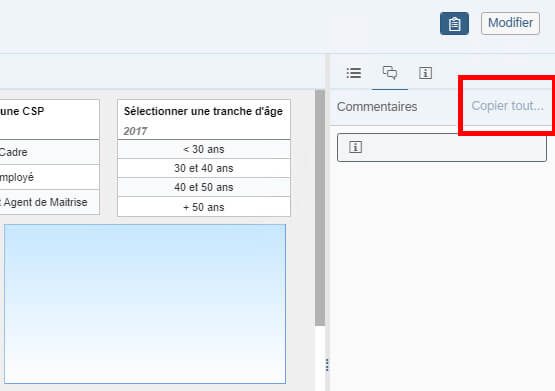Click Copier tout... link
This screenshot has width=555, height=391.
pos(507,105)
